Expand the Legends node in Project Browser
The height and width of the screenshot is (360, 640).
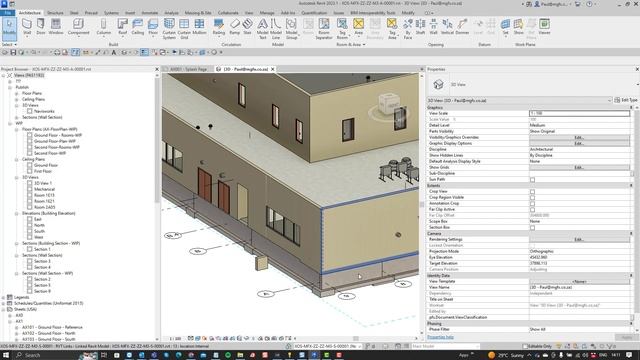pos(4,297)
